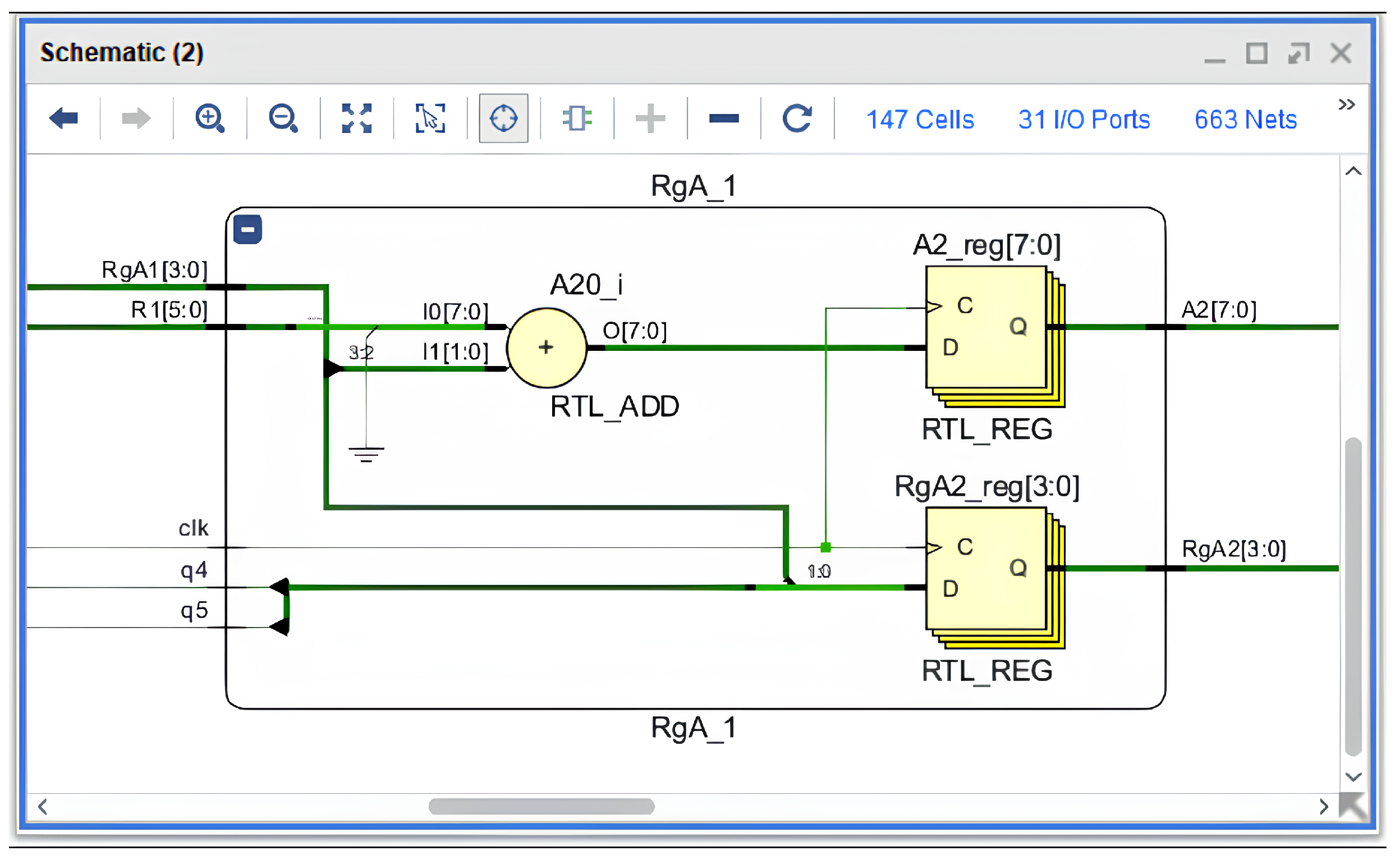
Task: Click the back arrow navigation icon
Action: point(63,118)
